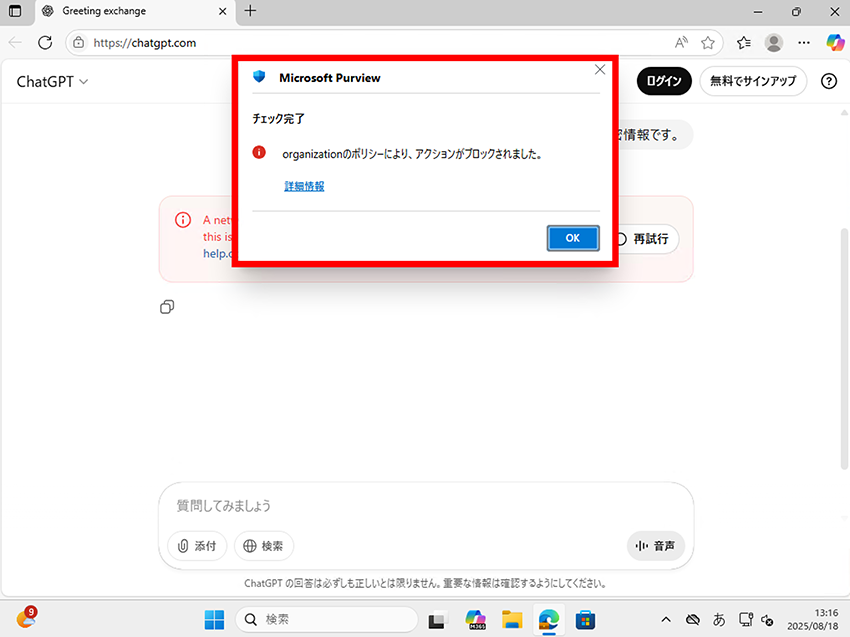This screenshot has height=637, width=850.
Task: Open the 詳細情報 link
Action: tap(304, 186)
